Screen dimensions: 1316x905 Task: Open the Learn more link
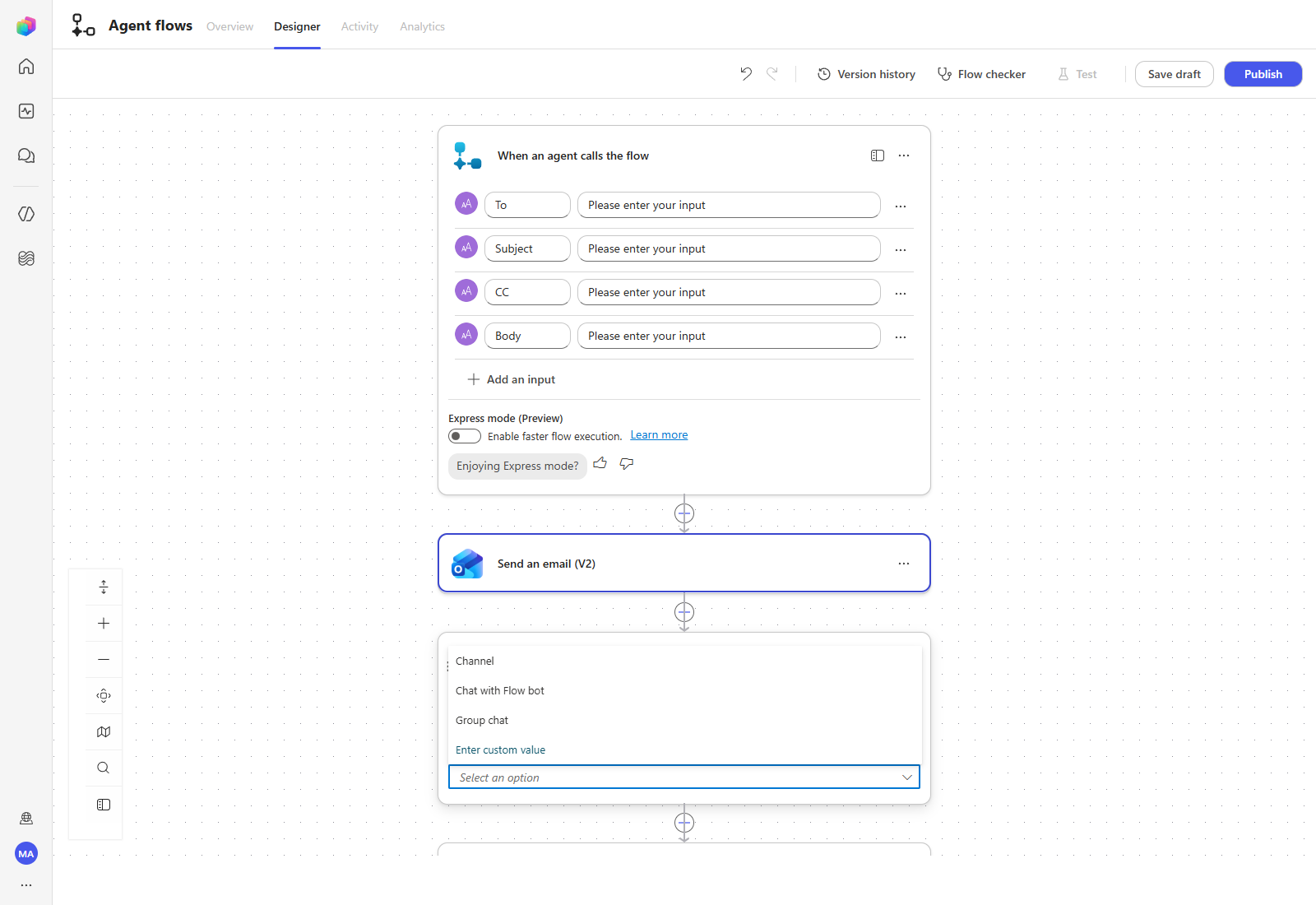coord(659,435)
